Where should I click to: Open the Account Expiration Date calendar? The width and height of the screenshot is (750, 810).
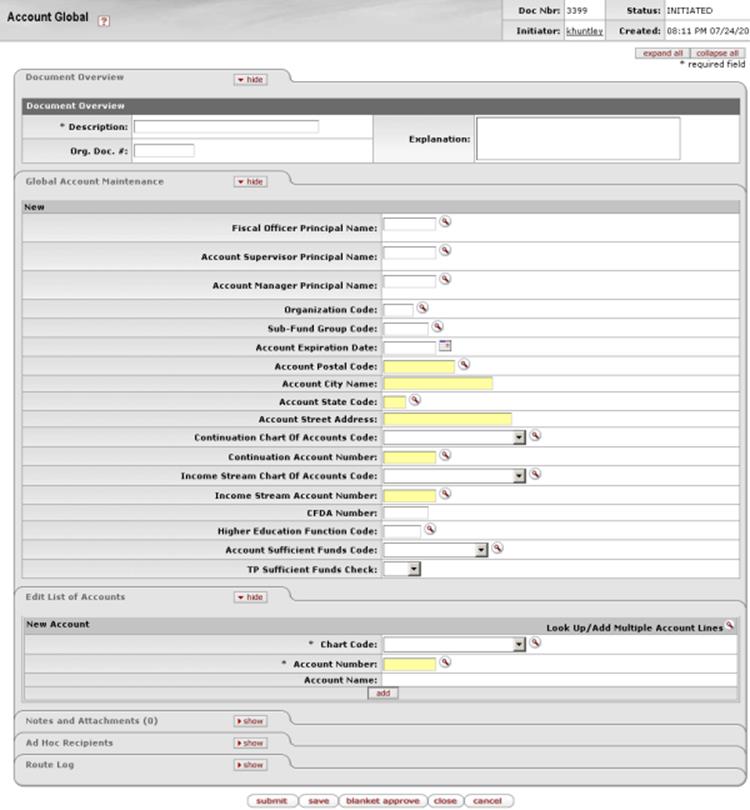point(445,346)
